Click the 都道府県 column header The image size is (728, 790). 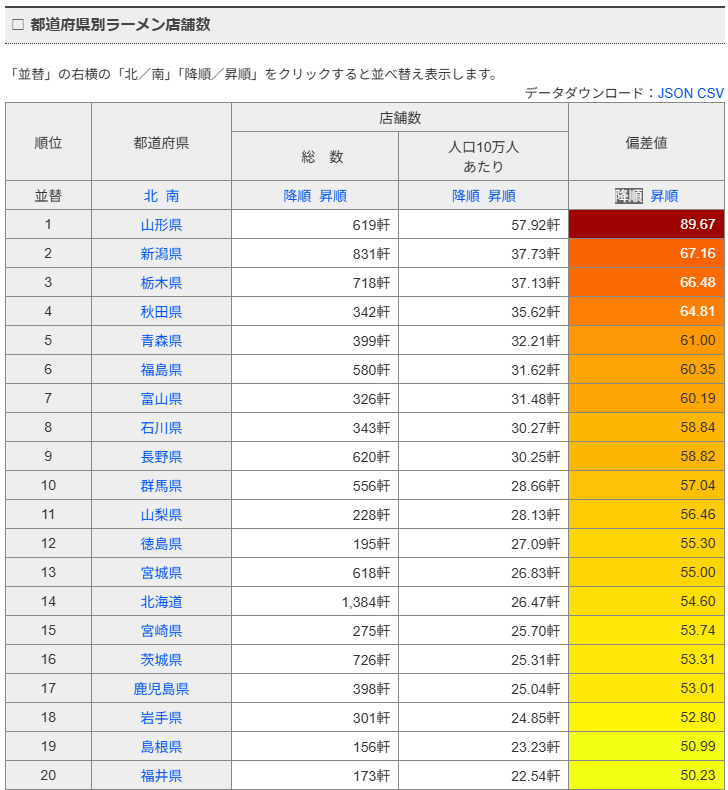click(161, 142)
